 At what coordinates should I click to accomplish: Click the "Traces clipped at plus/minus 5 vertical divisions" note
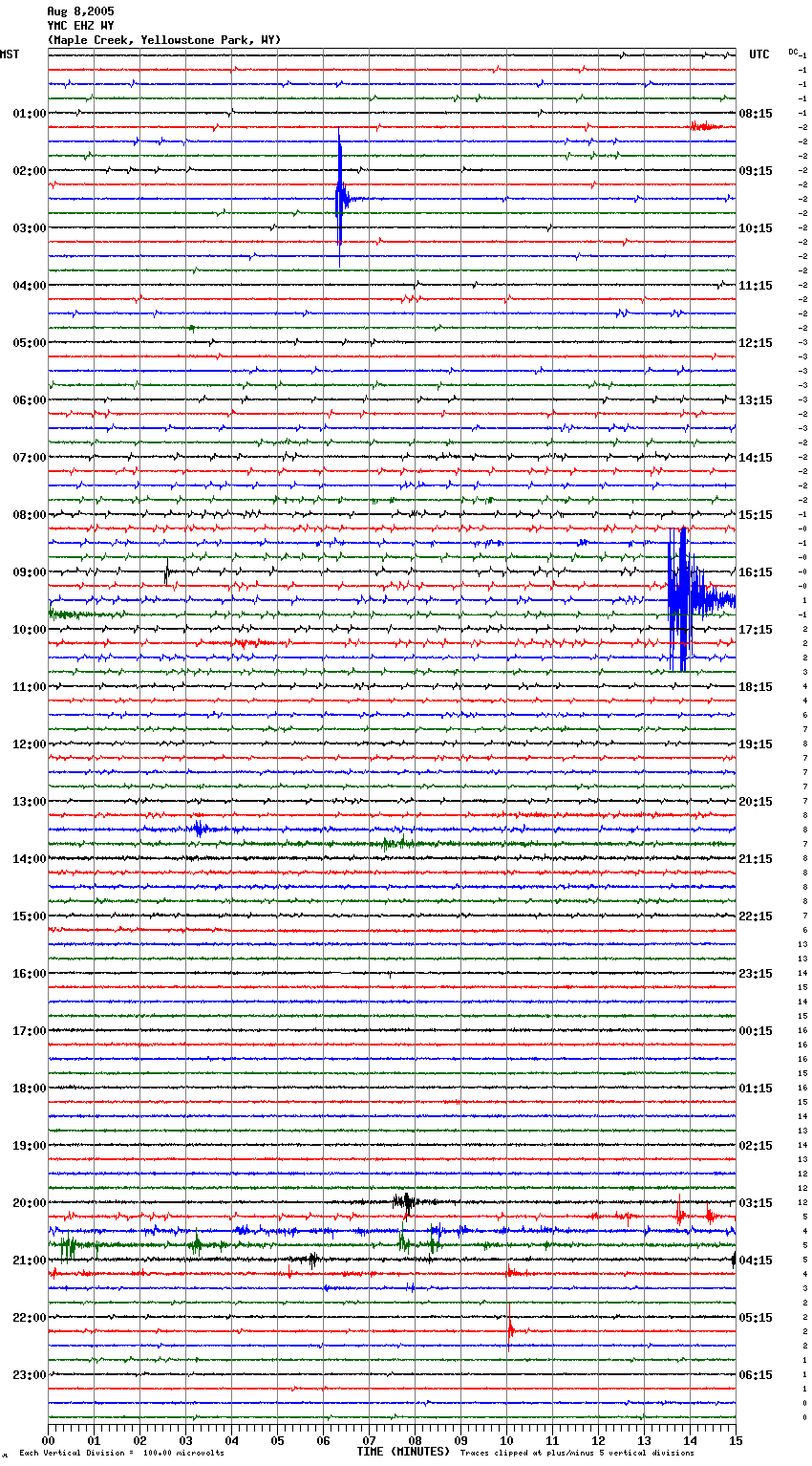pos(577,1454)
